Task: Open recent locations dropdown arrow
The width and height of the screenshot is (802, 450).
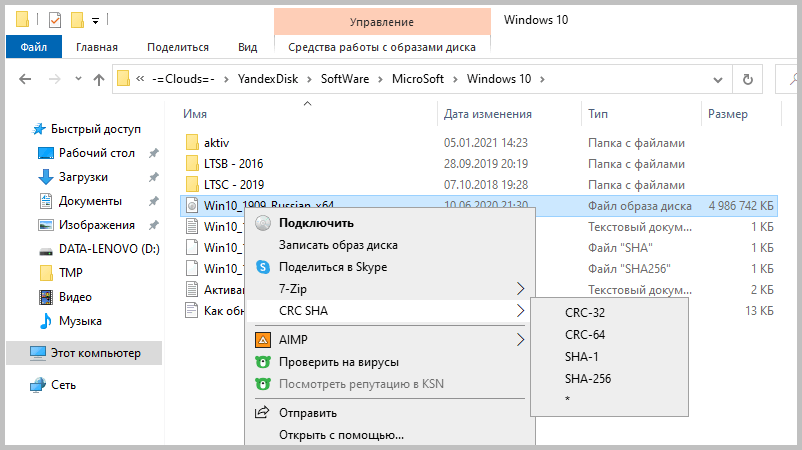Action: pyautogui.click(x=78, y=79)
